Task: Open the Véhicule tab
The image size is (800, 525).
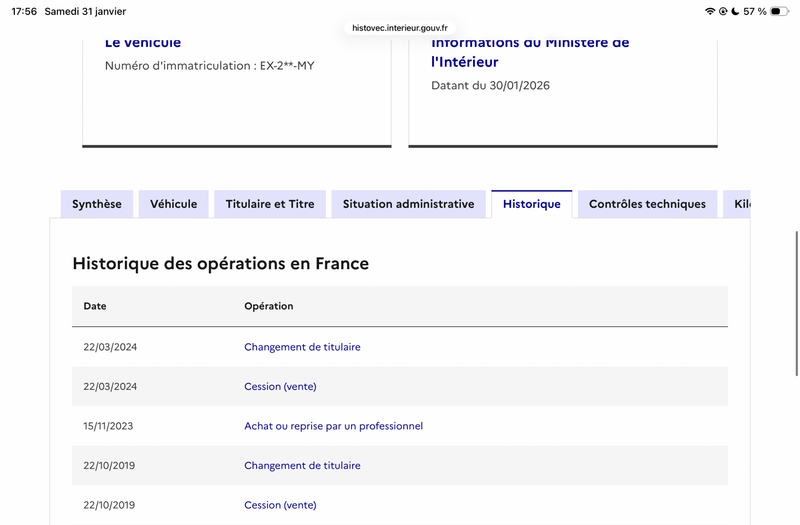Action: [174, 204]
